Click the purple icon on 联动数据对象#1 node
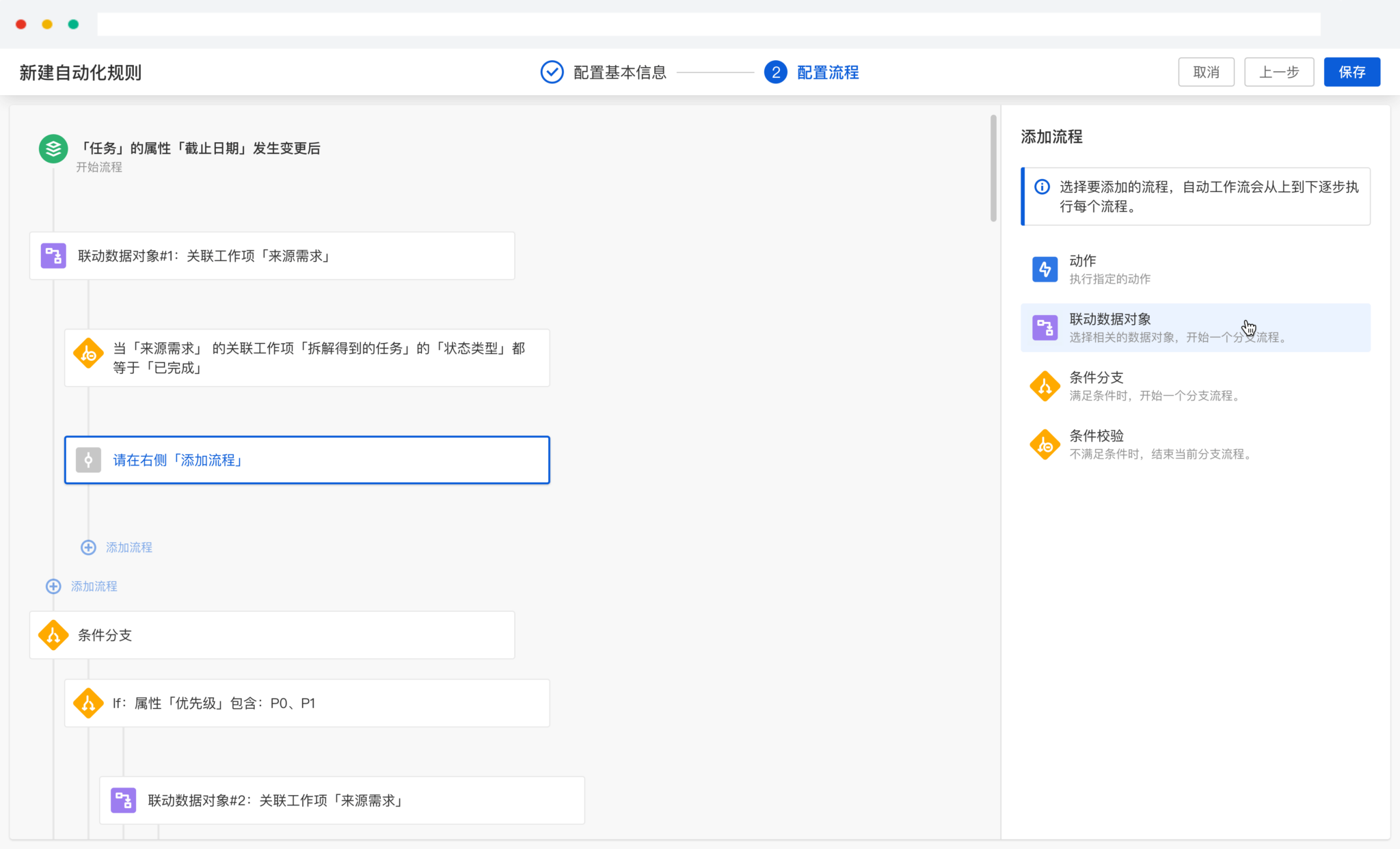The height and width of the screenshot is (849, 1400). click(53, 256)
